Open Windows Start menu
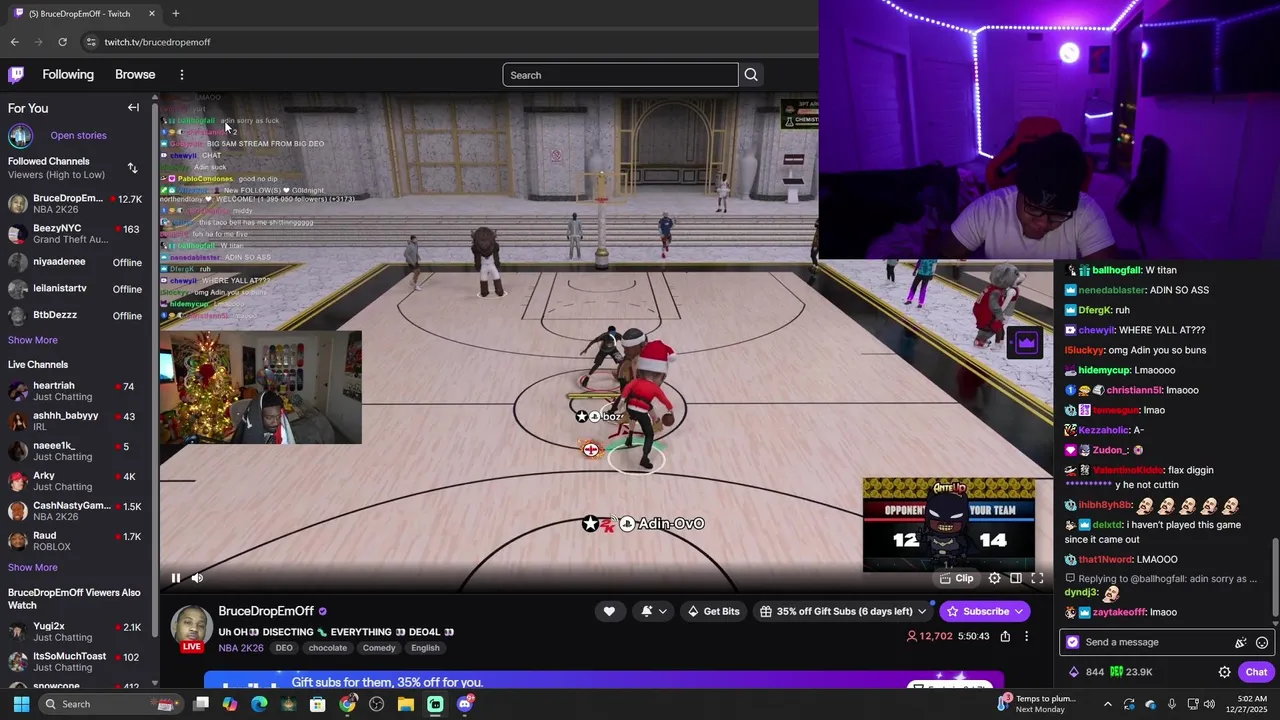1280x720 pixels. [21, 704]
